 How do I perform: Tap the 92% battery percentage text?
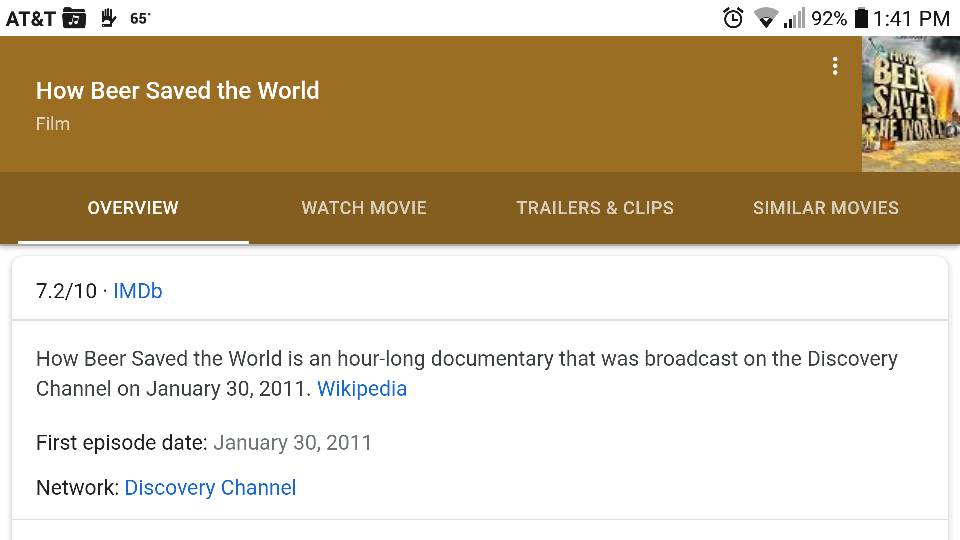coord(829,18)
